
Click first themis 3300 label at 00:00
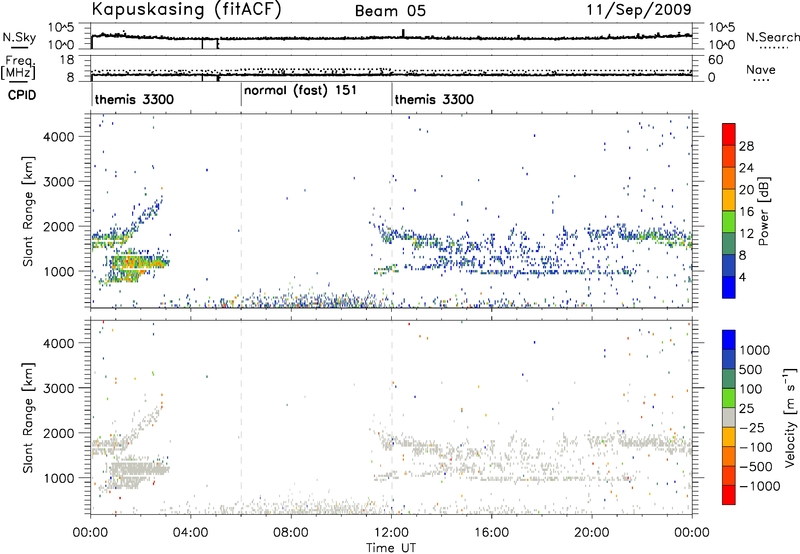point(134,99)
